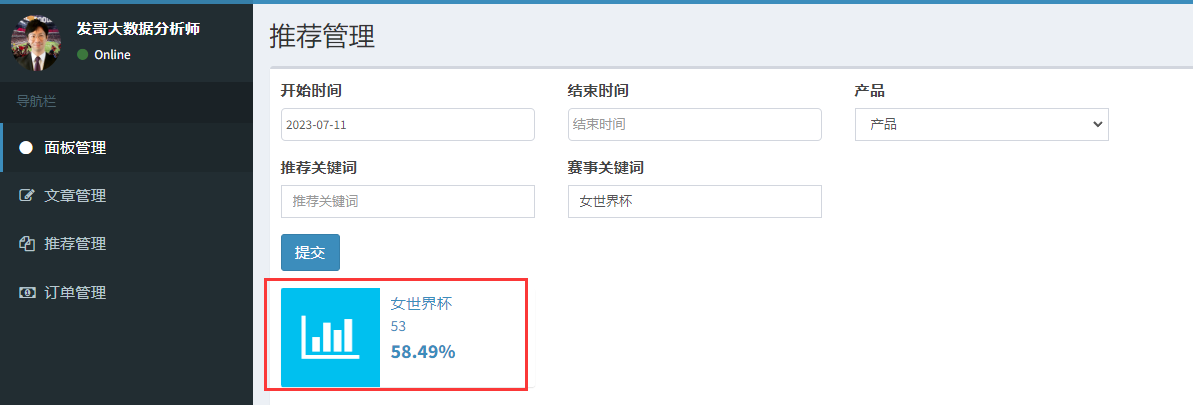Click the 推荐关键词 input box
The width and height of the screenshot is (1193, 405).
pyautogui.click(x=408, y=202)
